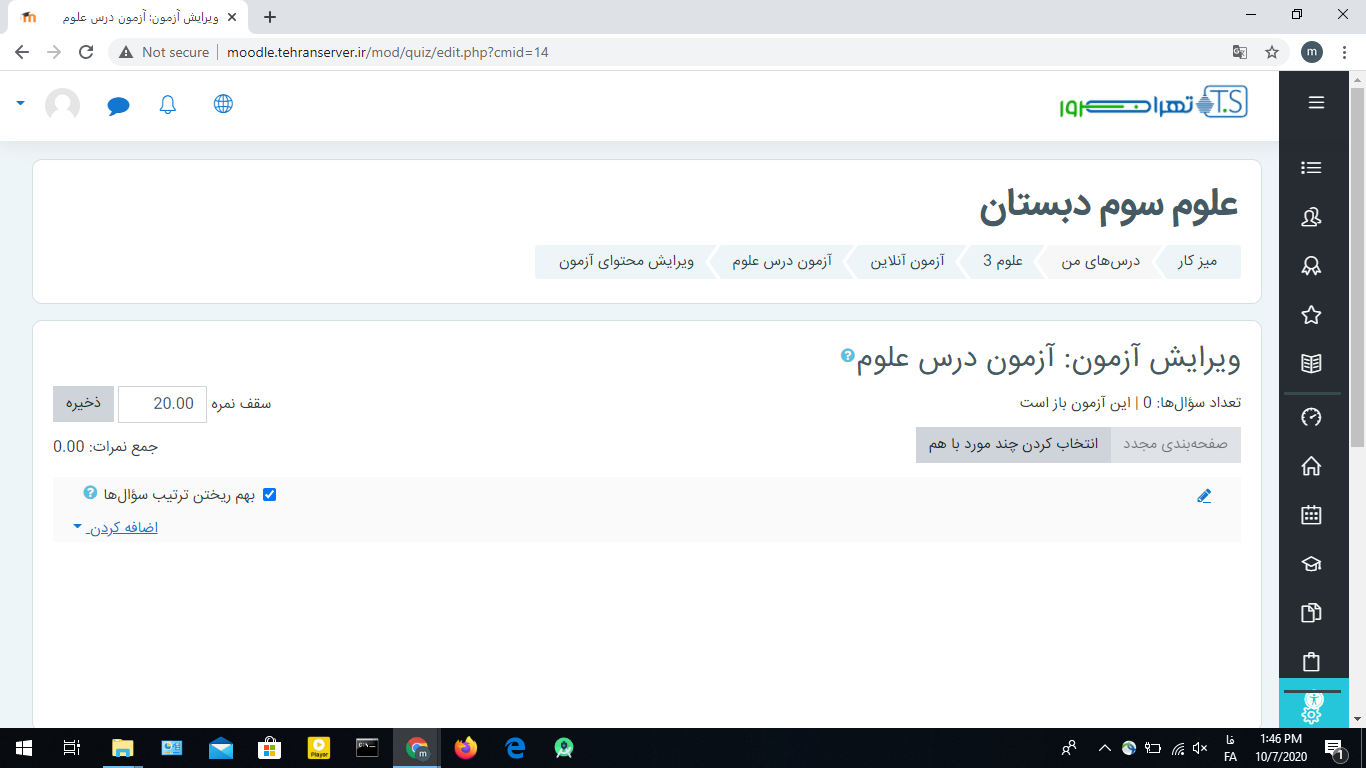Click the help icon beside quiz title
1366x768 pixels.
pos(848,355)
